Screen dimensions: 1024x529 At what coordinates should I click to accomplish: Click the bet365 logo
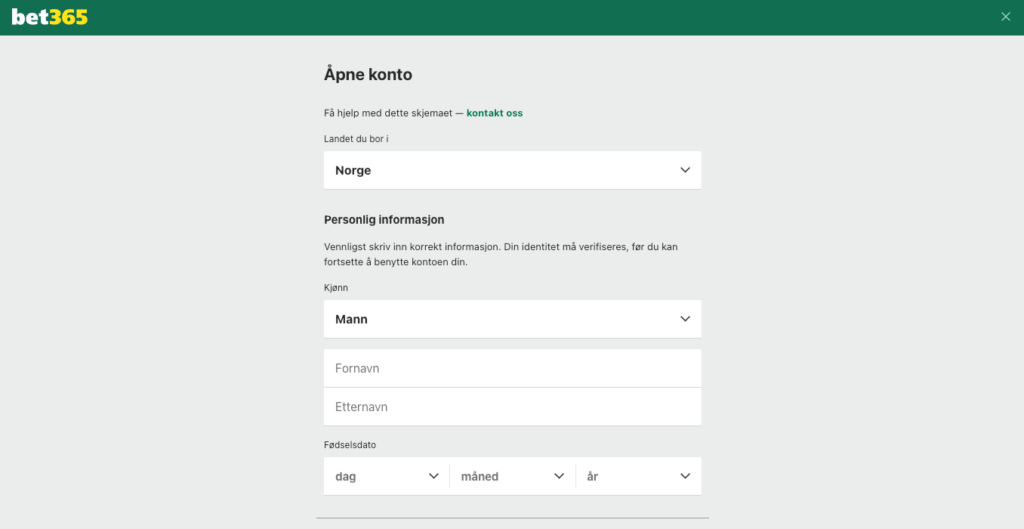50,17
